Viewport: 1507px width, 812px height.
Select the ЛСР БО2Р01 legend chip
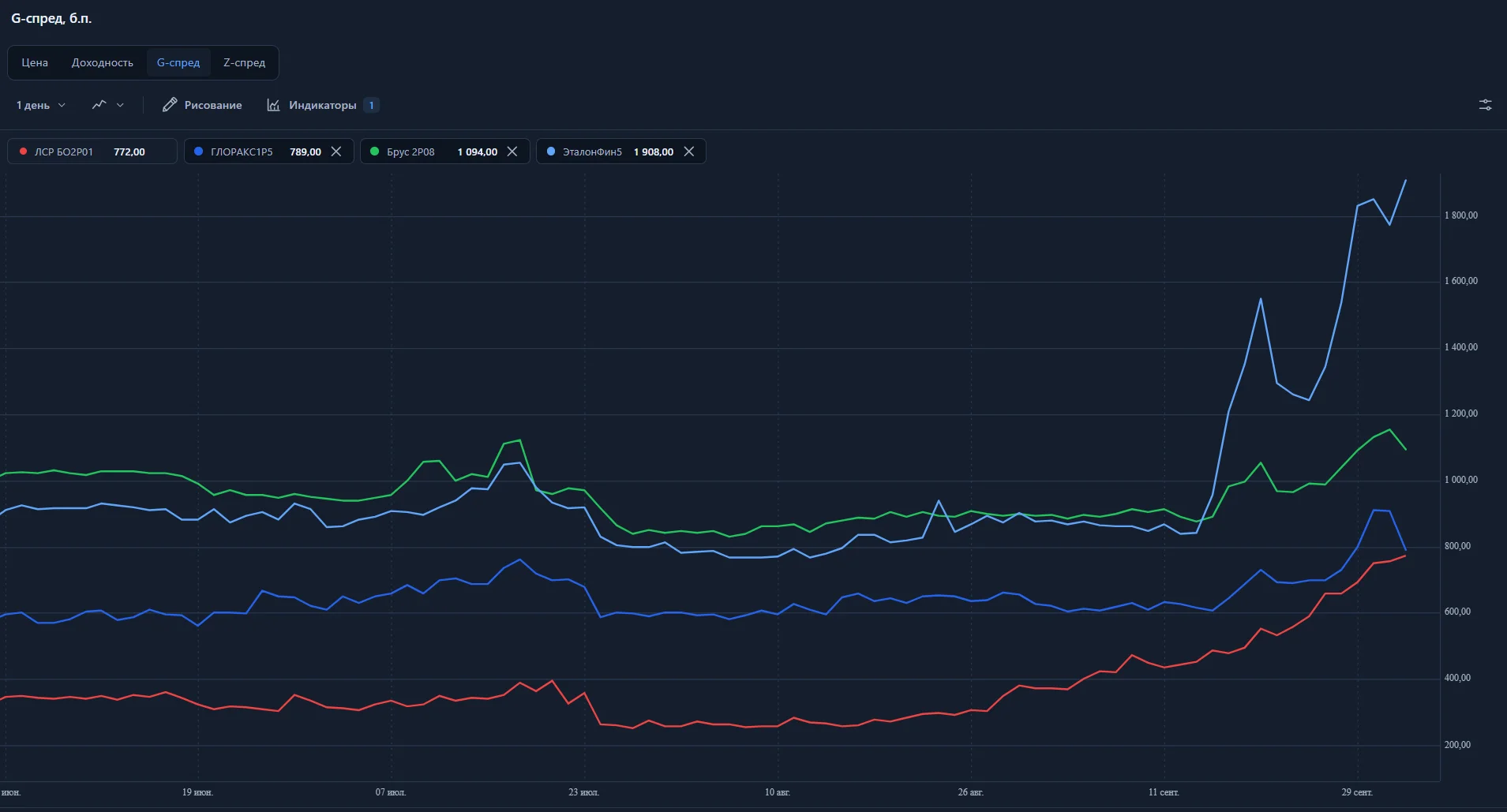(x=92, y=152)
